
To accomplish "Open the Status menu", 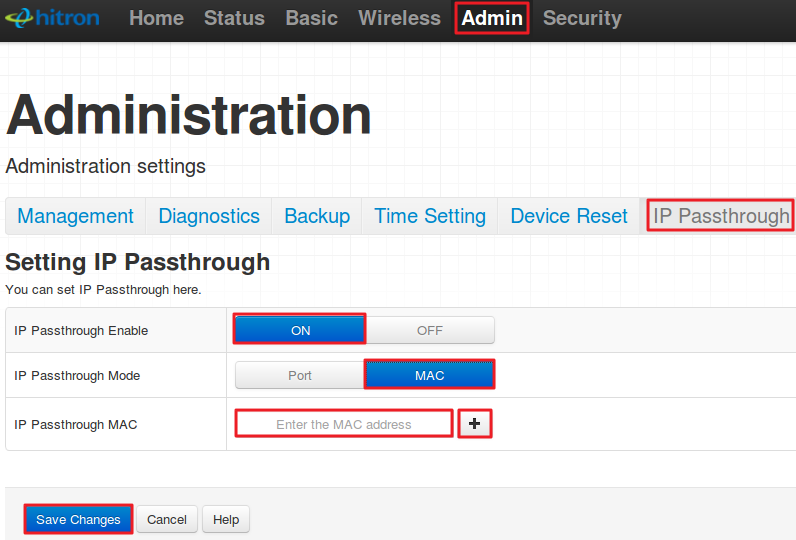I will click(234, 18).
